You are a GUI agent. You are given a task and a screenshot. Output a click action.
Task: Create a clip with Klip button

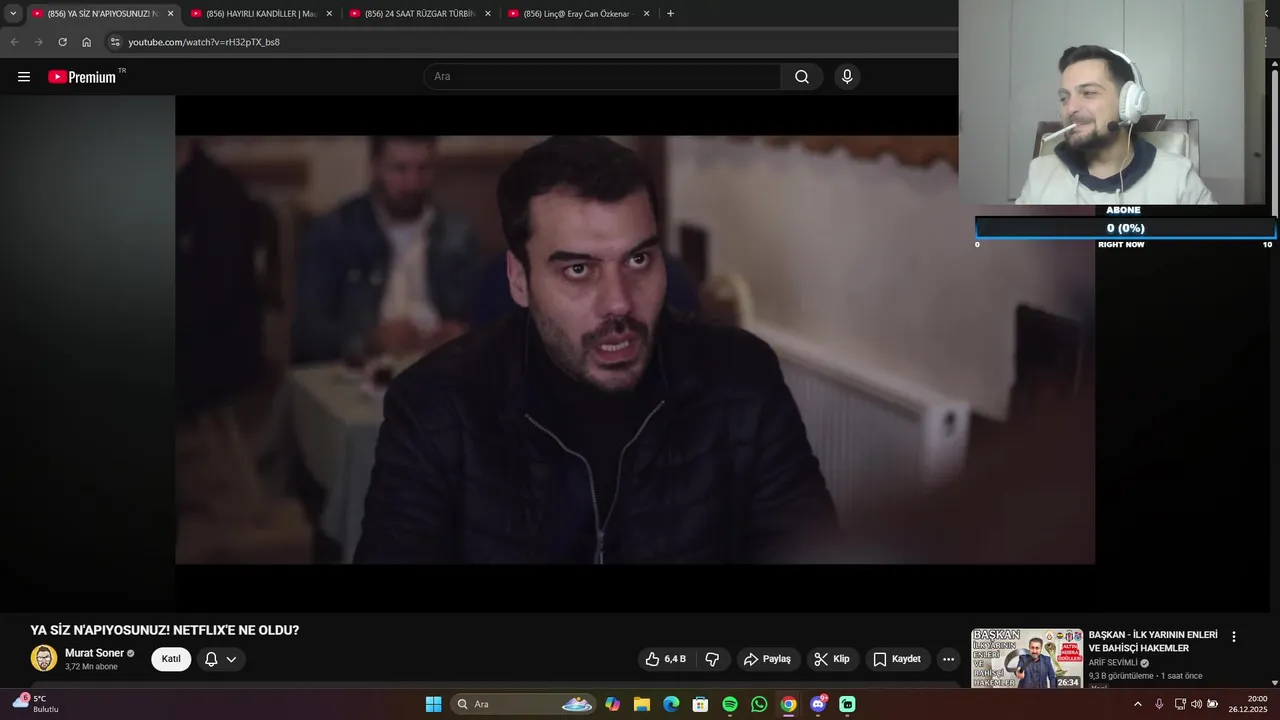832,659
